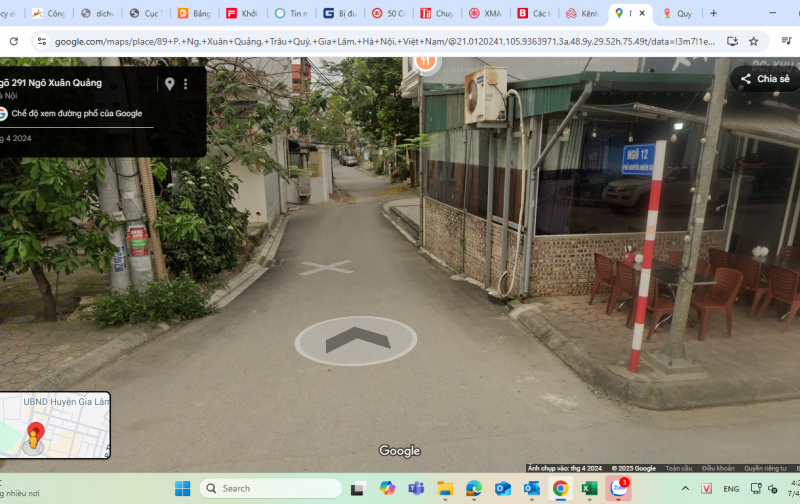Switch to the Cục tab

(x=146, y=13)
